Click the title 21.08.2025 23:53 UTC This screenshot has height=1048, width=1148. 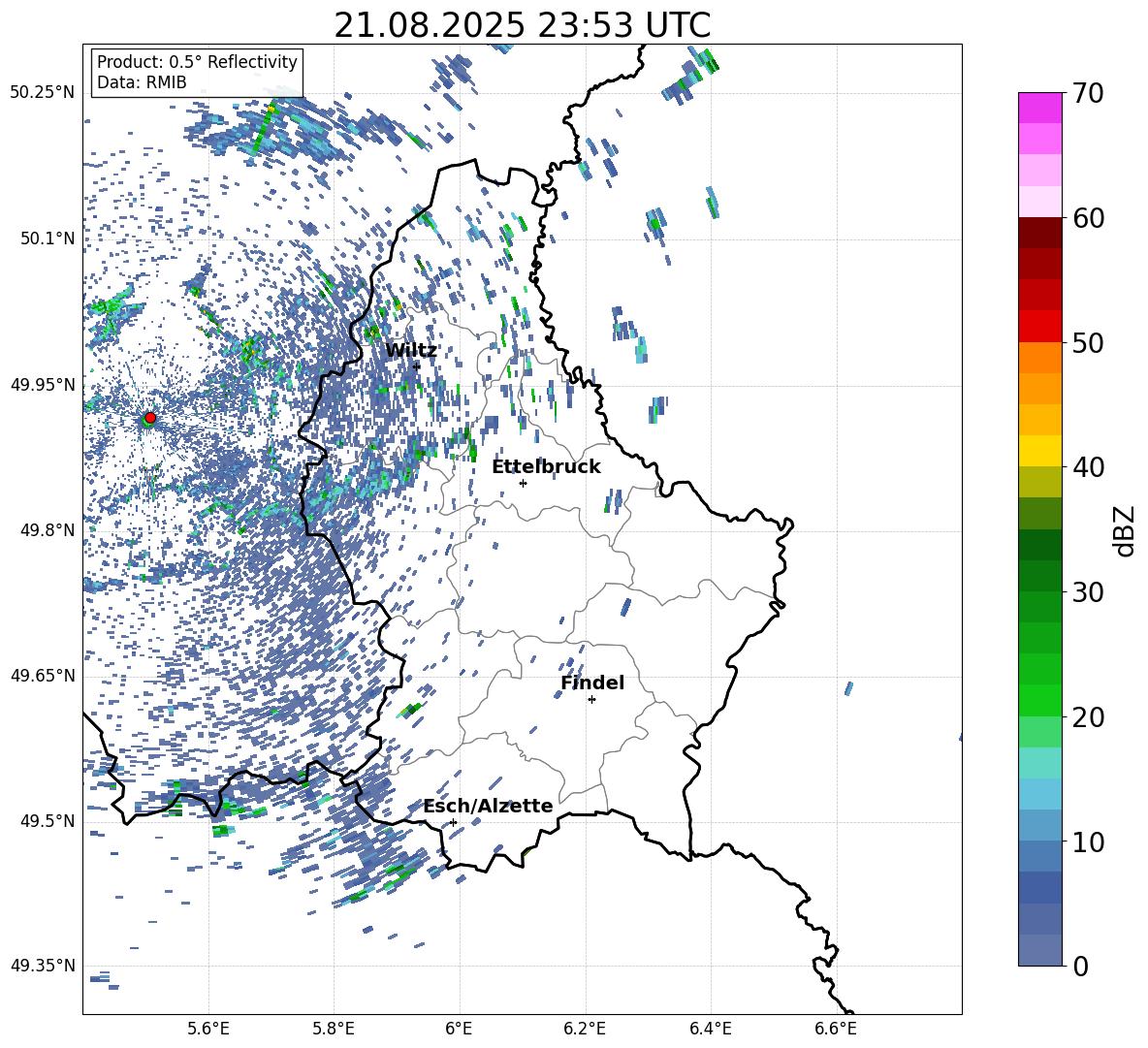[523, 25]
